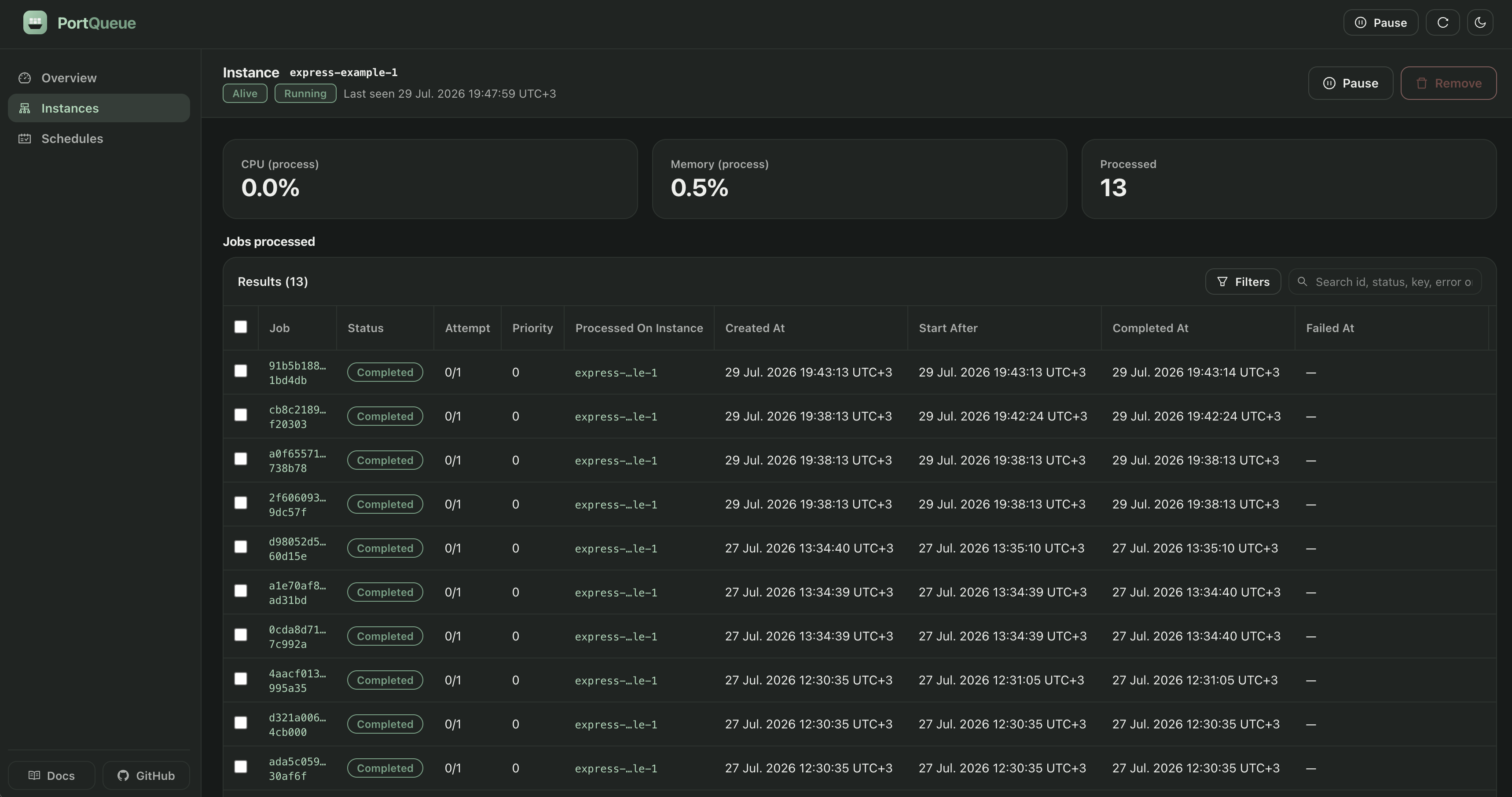Go to the Instances section
Image resolution: width=1512 pixels, height=797 pixels.
coord(99,108)
